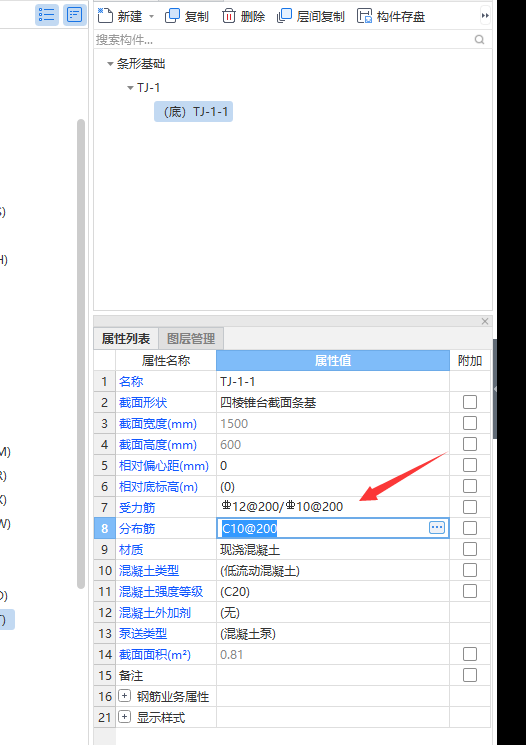Click the 相对偏心距 value 0
The image size is (526, 745).
[223, 466]
